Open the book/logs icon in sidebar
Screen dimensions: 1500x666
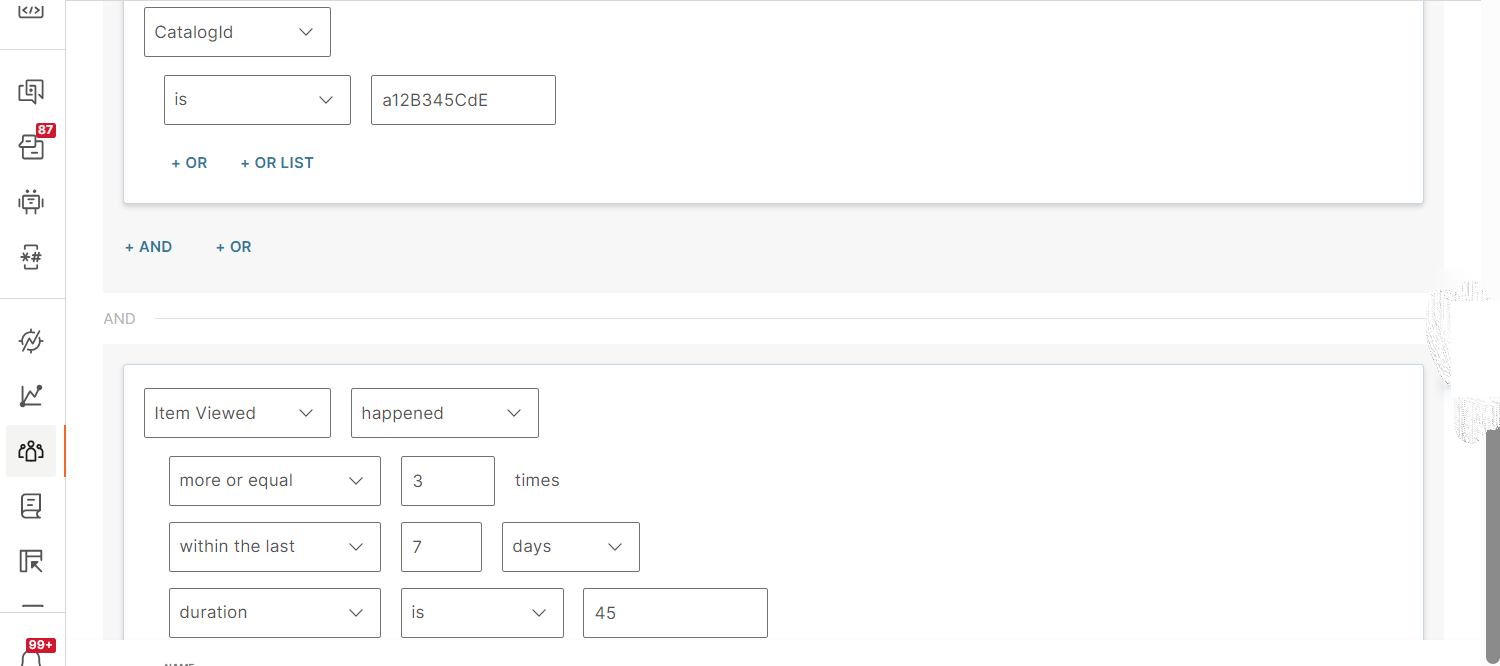click(x=31, y=506)
